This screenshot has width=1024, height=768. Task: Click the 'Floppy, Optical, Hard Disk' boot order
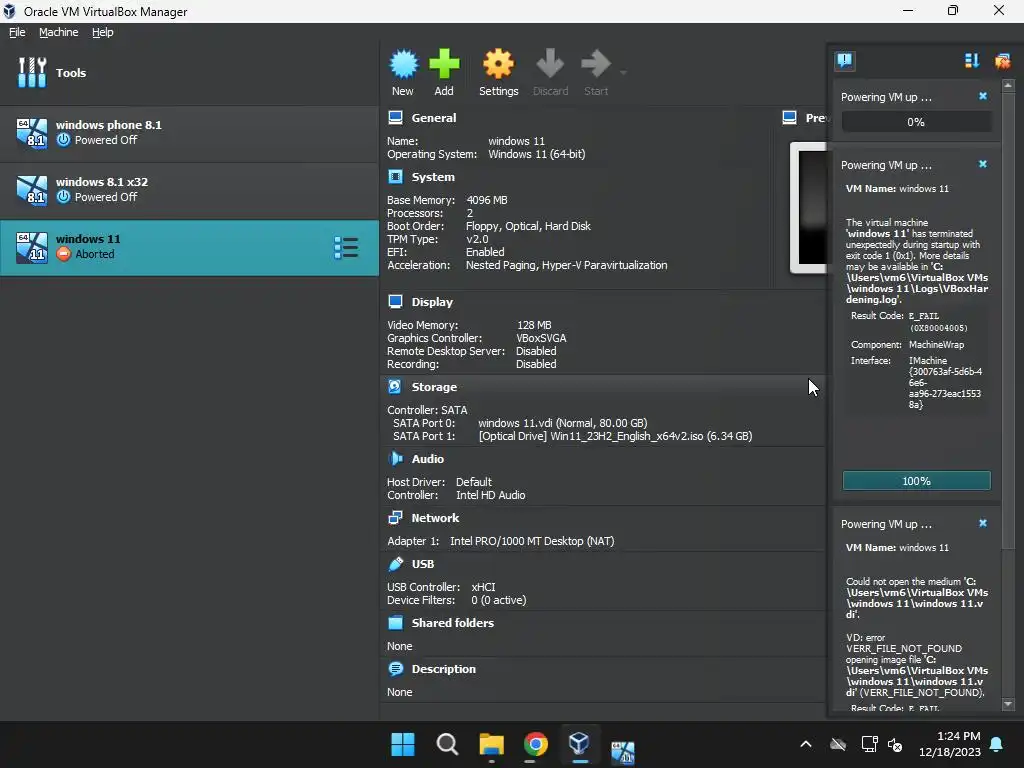[x=528, y=226]
